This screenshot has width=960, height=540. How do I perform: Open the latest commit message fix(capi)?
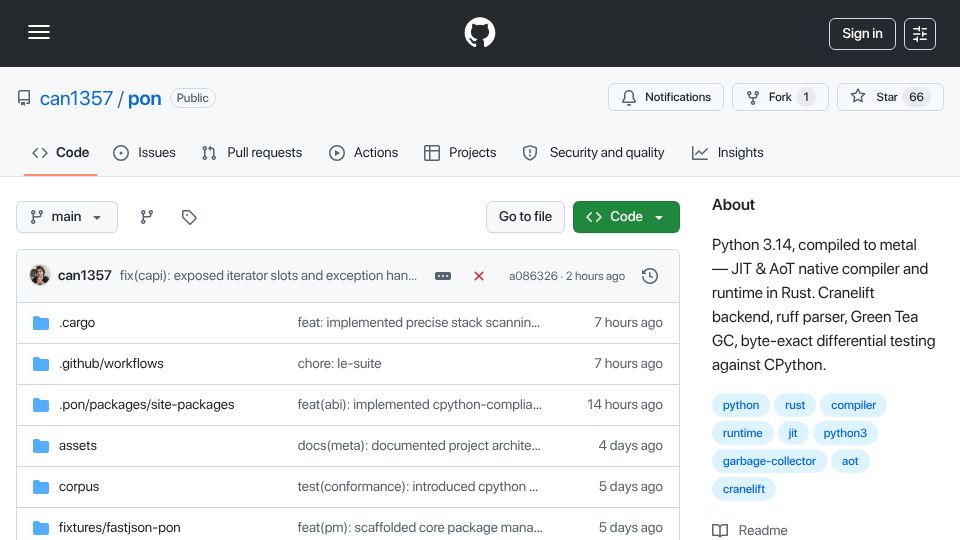pos(268,276)
